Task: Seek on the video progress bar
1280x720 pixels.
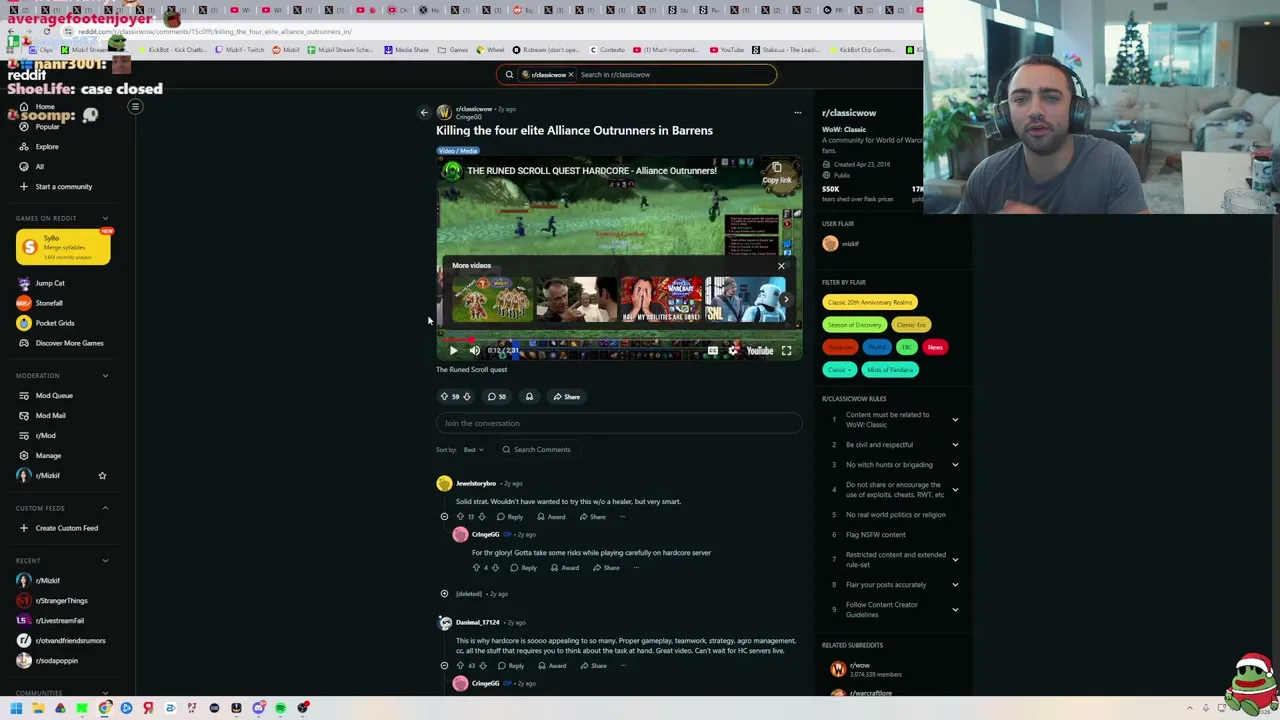Action: 618,340
